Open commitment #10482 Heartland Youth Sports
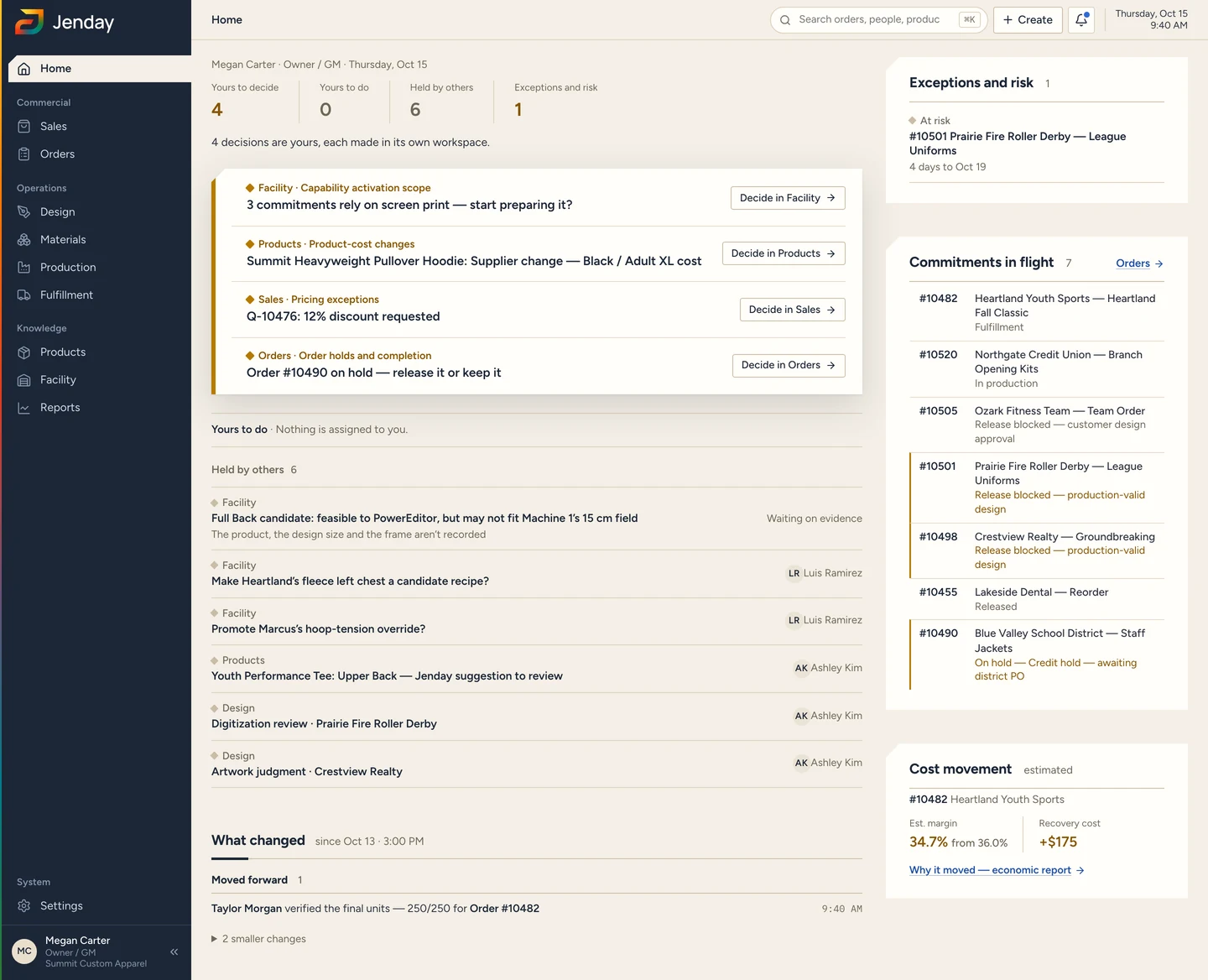1208x980 pixels. (1037, 313)
